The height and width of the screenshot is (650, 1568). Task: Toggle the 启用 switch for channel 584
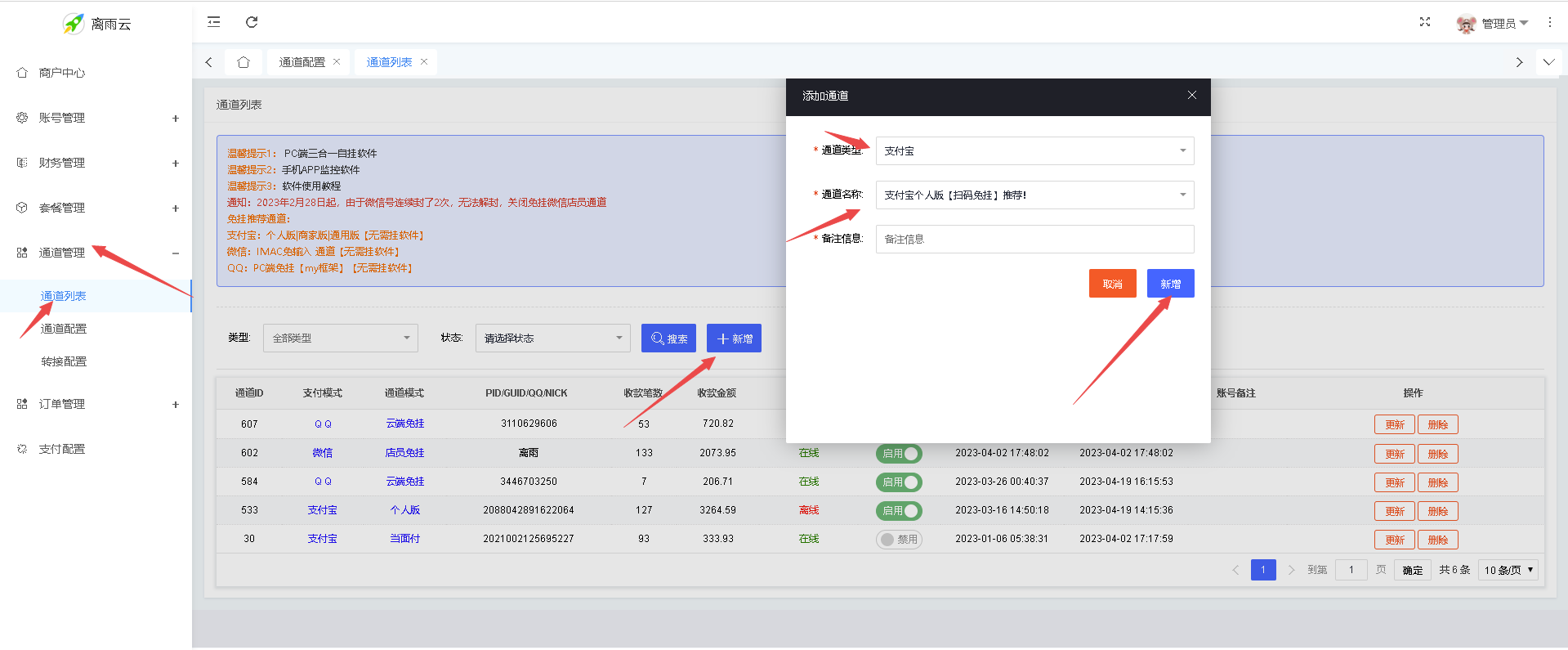[899, 482]
